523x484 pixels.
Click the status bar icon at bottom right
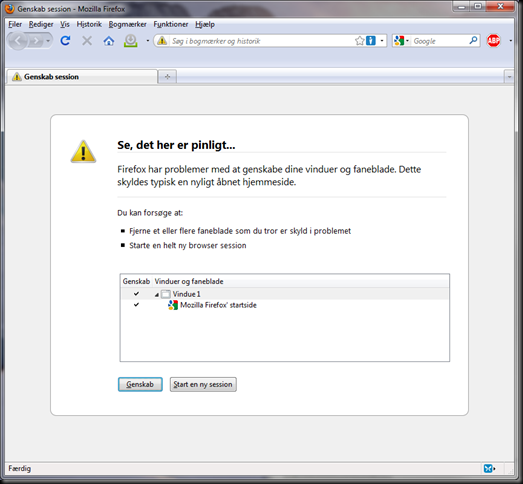(x=489, y=468)
